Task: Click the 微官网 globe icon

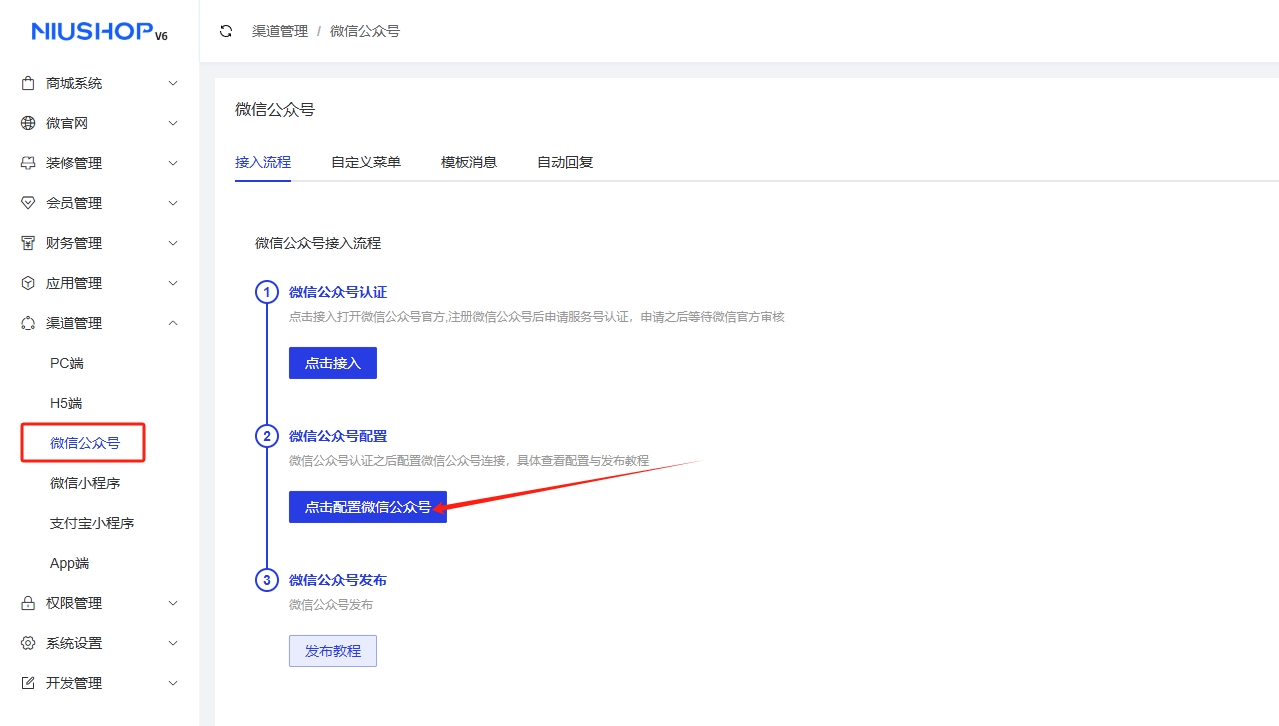Action: (28, 123)
